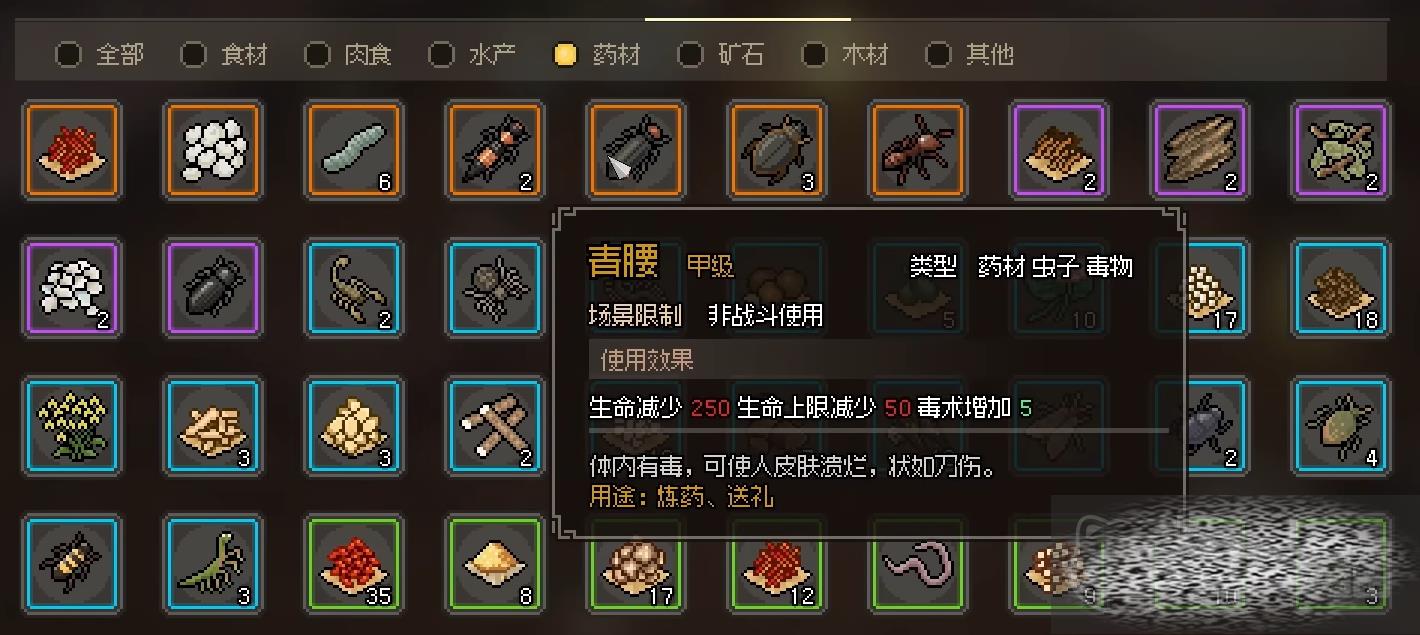Select the spider item in blue frame

coord(494,288)
